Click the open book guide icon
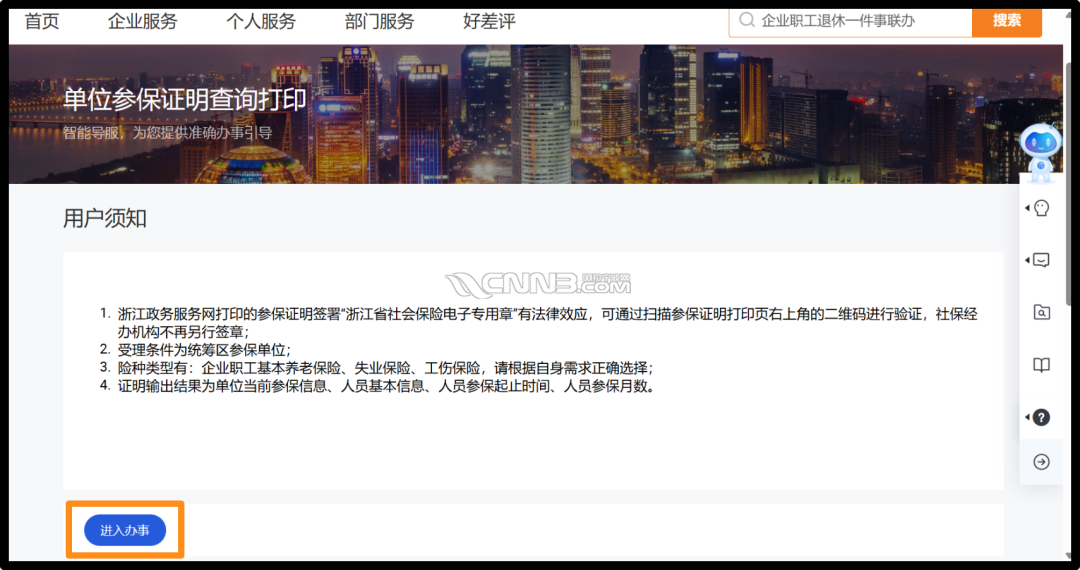This screenshot has height=570, width=1080. coord(1042,365)
